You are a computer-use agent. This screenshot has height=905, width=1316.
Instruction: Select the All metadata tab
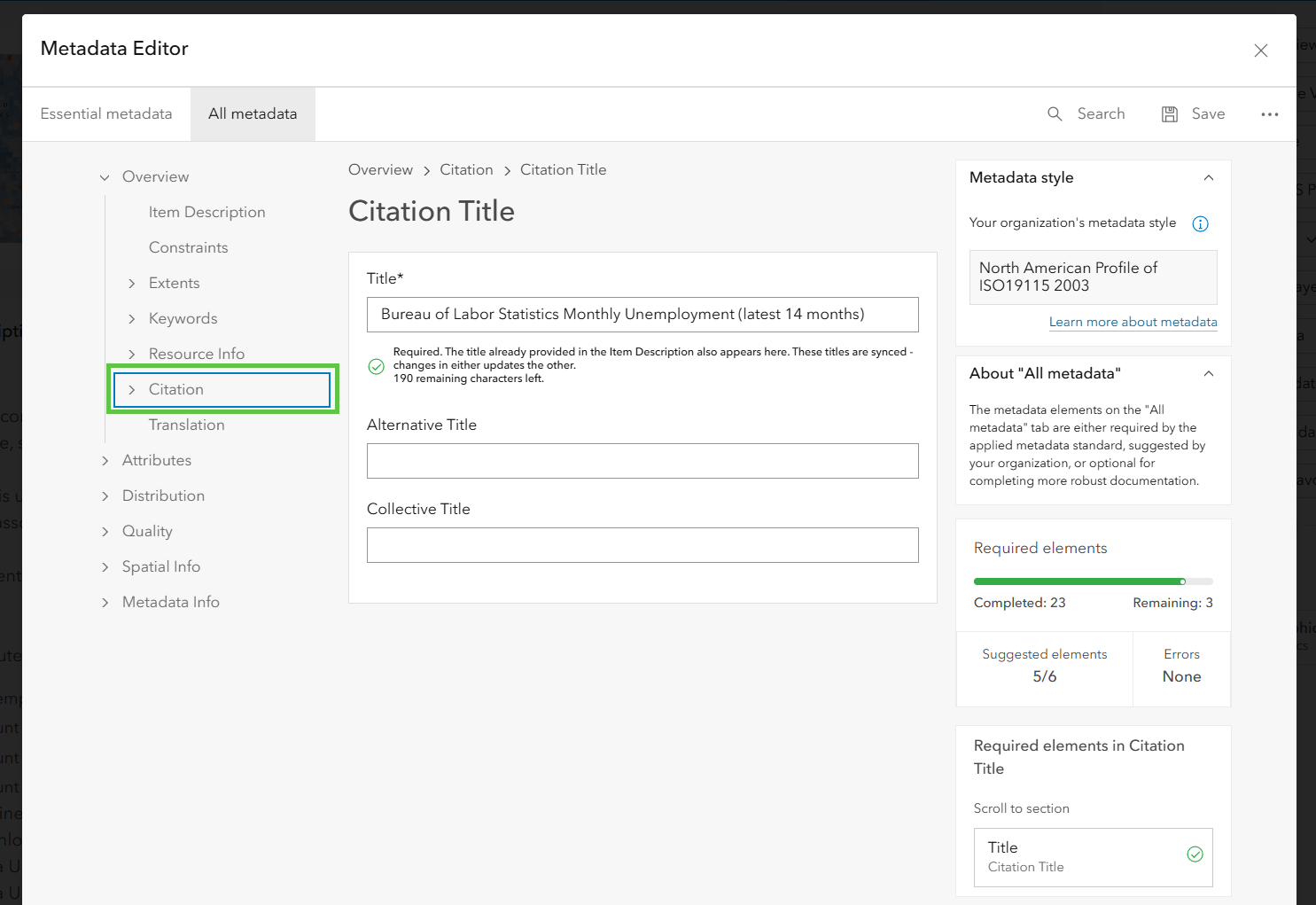pos(253,114)
